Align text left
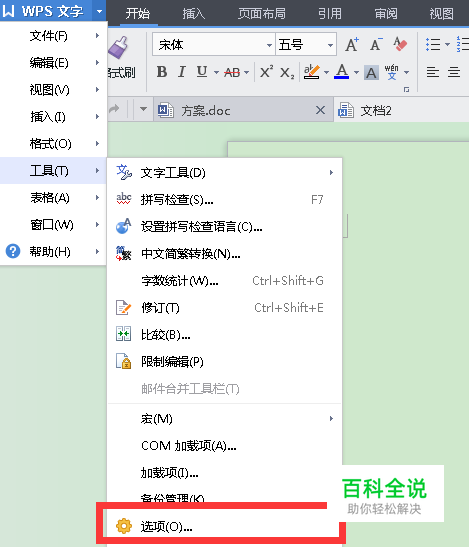The width and height of the screenshot is (469, 547). tap(433, 73)
